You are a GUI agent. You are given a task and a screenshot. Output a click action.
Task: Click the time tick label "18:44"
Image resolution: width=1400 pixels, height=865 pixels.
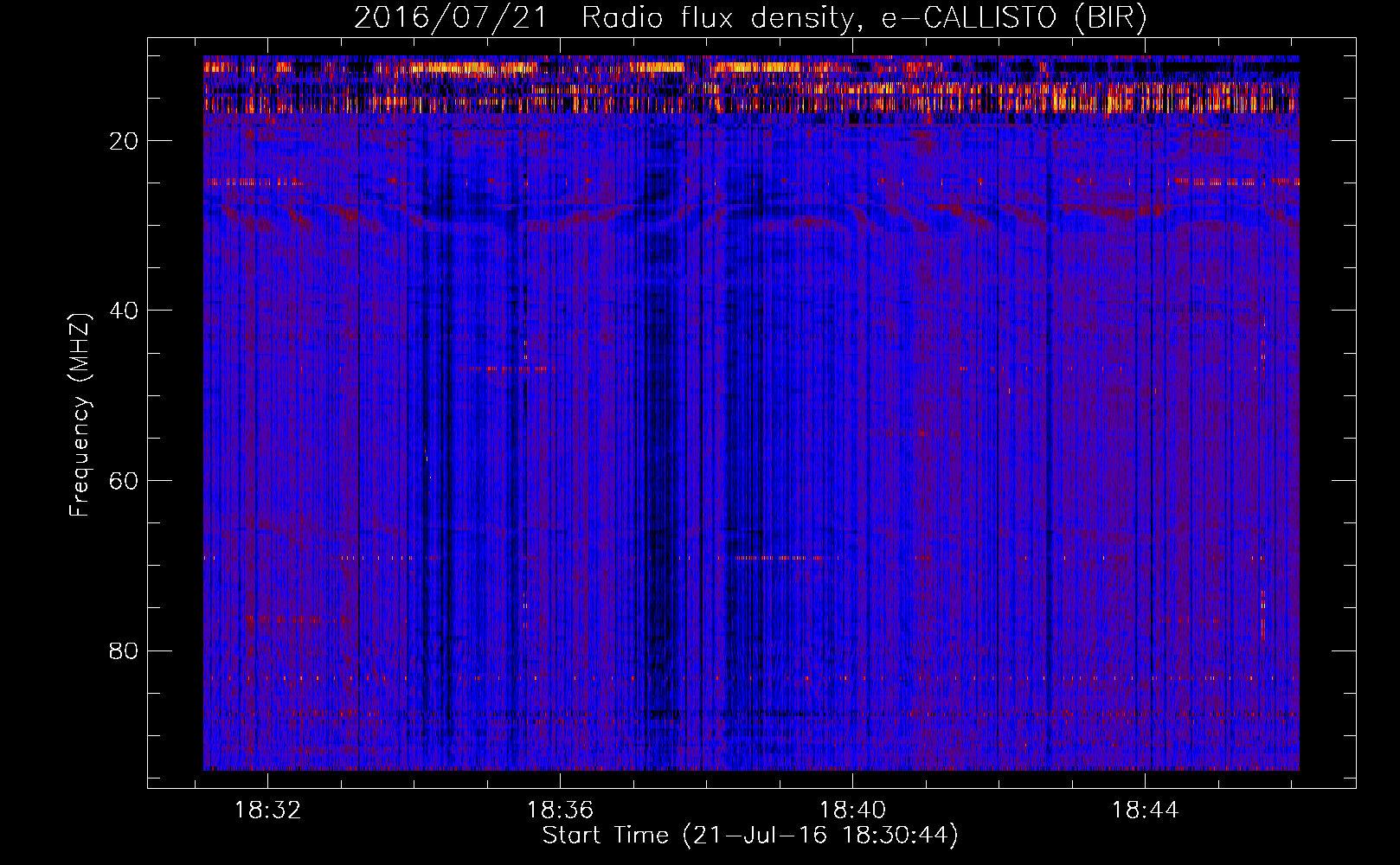(x=1145, y=811)
